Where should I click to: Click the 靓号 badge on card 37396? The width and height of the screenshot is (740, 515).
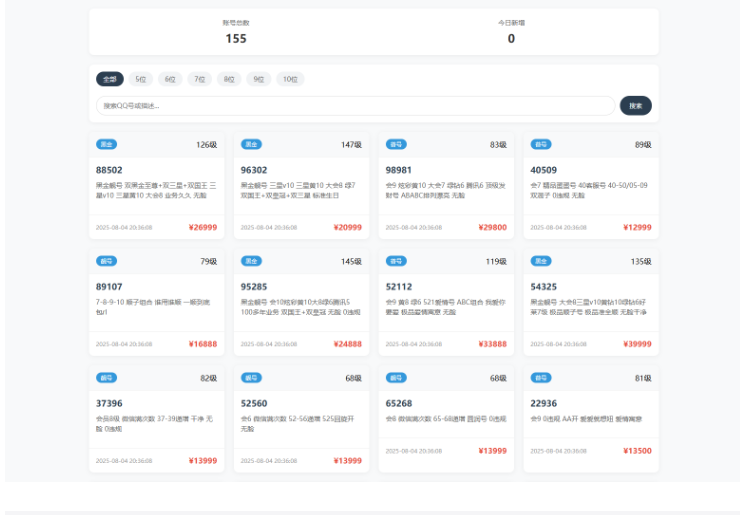(106, 378)
